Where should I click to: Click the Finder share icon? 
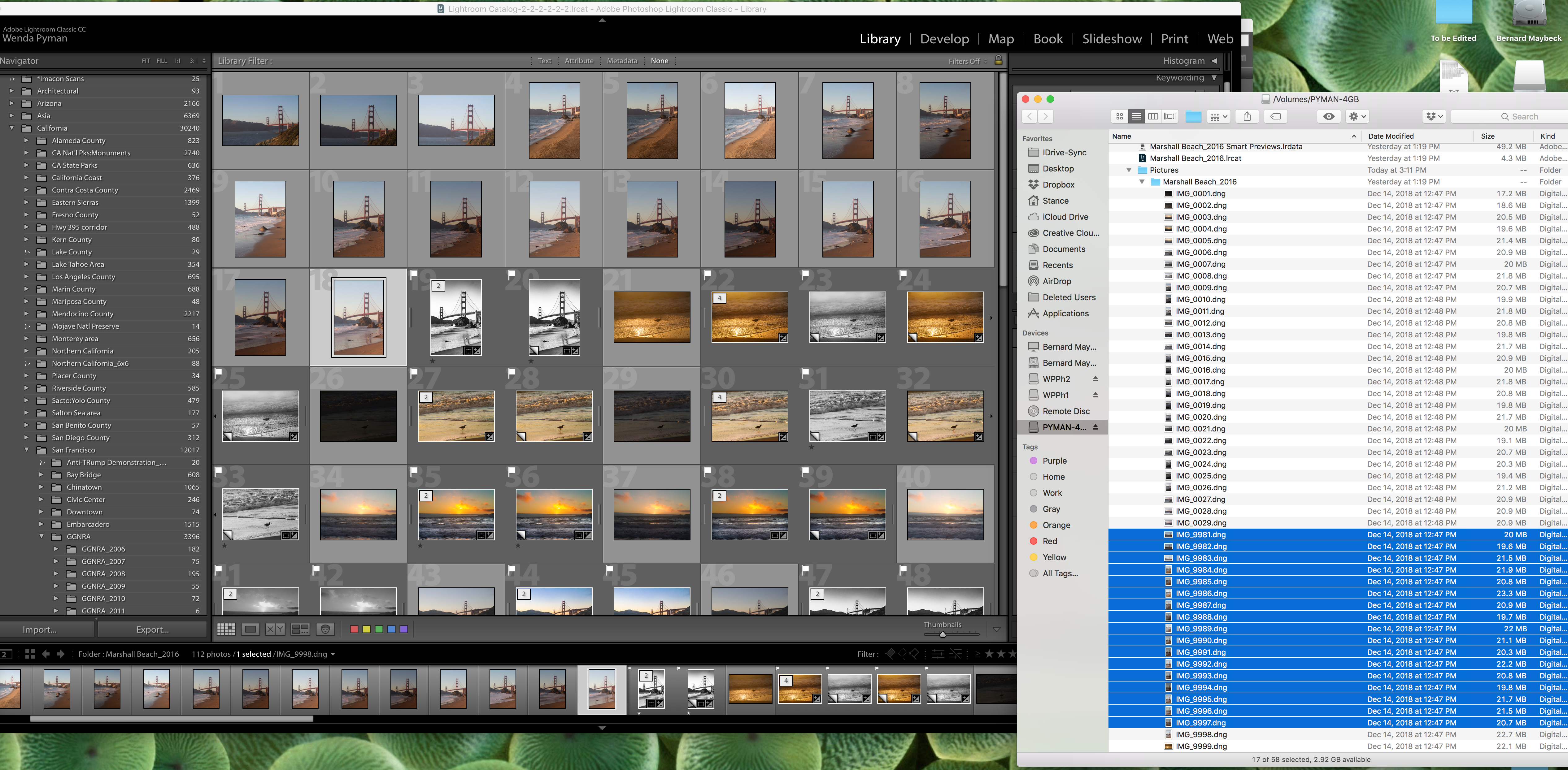[x=1247, y=116]
